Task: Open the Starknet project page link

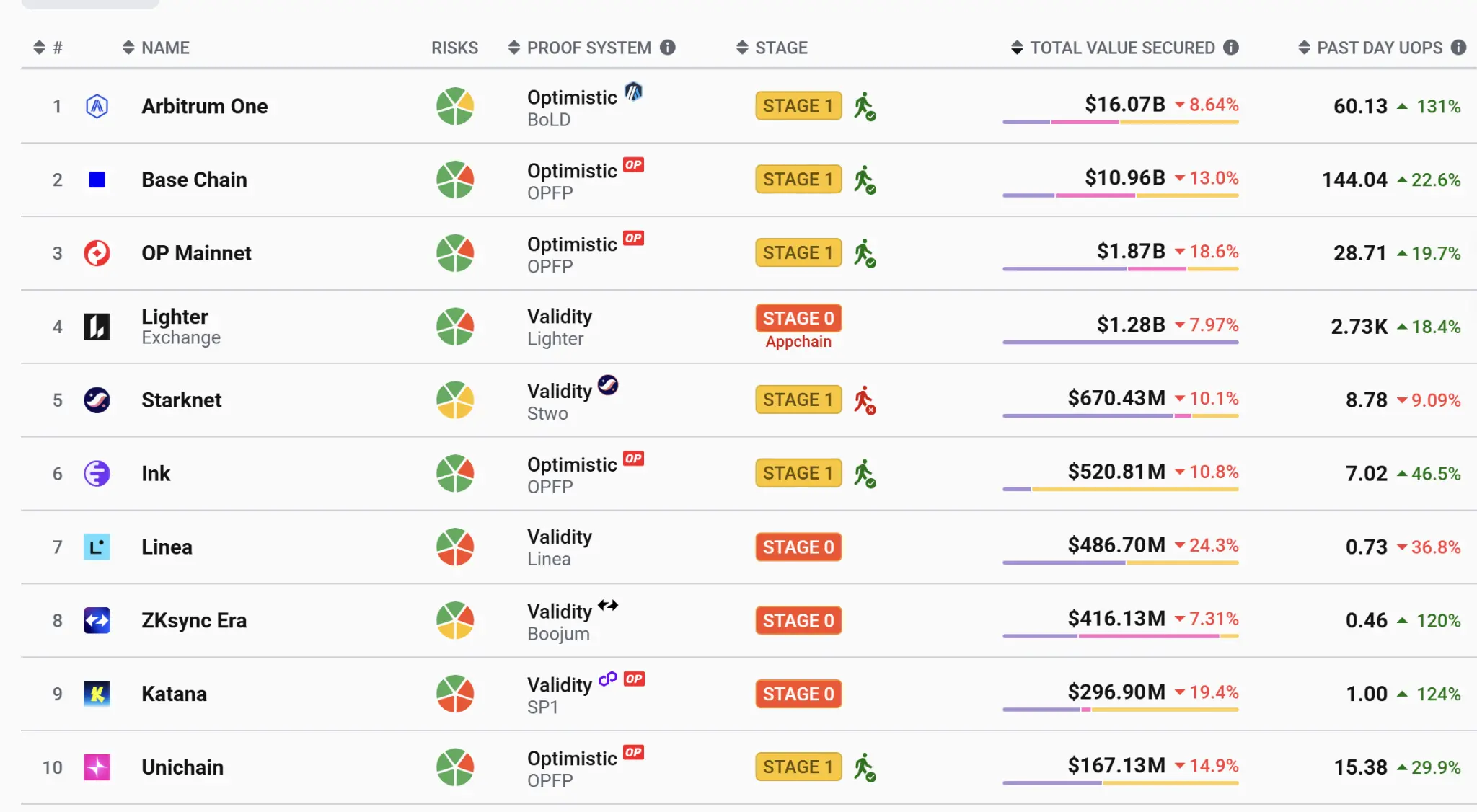Action: (x=182, y=400)
